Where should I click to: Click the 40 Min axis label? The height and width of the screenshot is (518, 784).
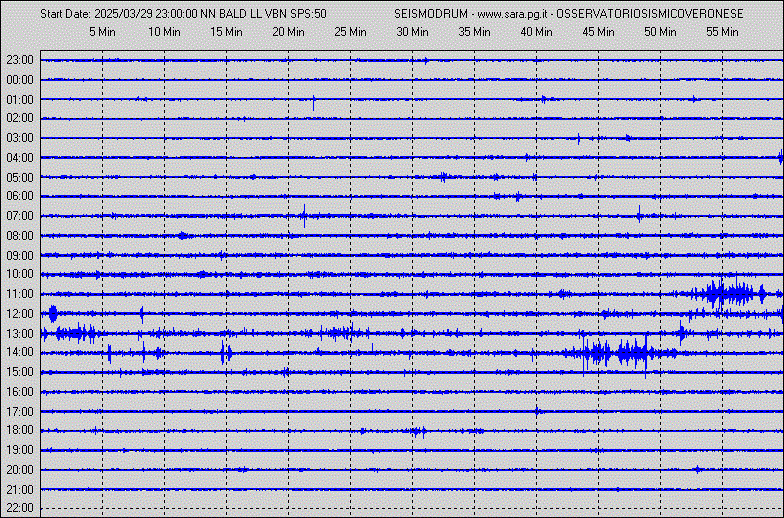536,32
